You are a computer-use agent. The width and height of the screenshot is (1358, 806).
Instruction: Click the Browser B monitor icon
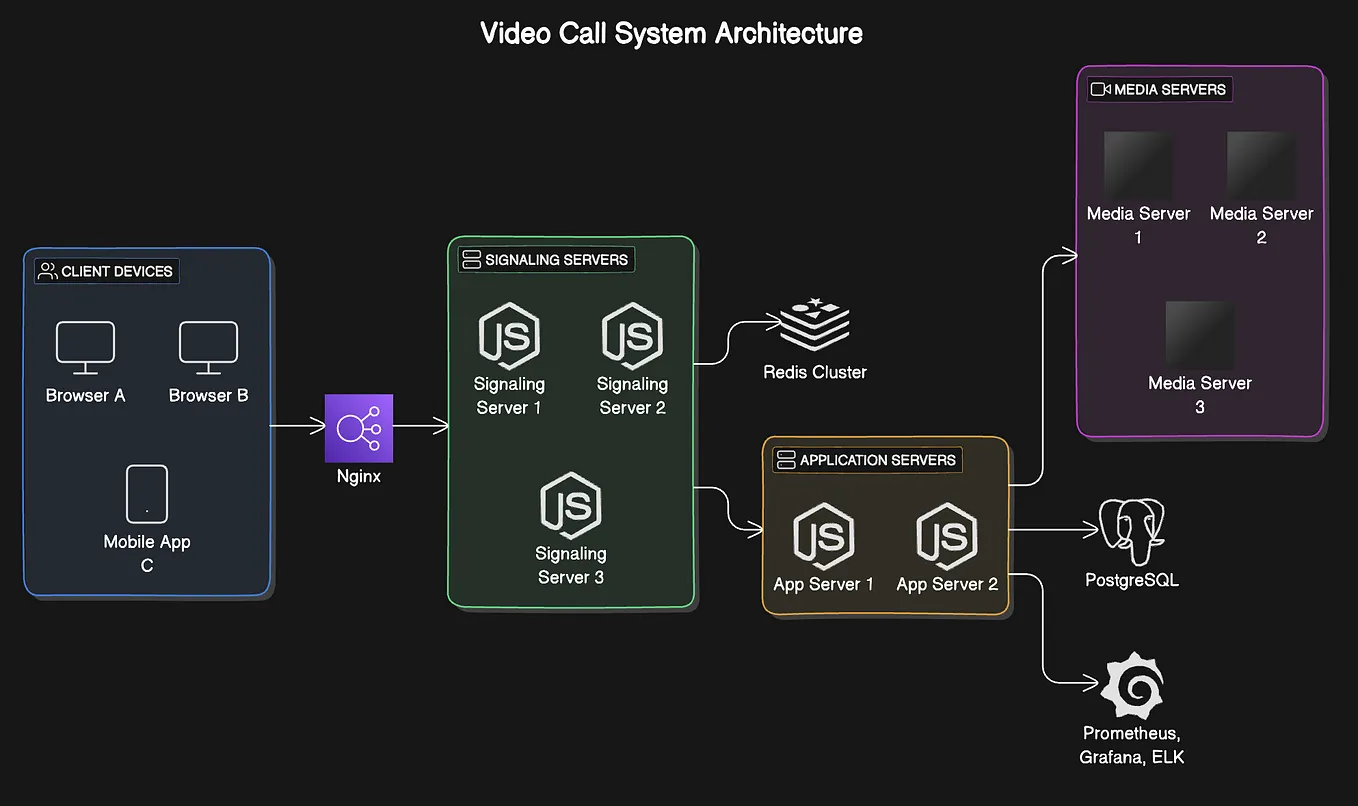(x=208, y=346)
